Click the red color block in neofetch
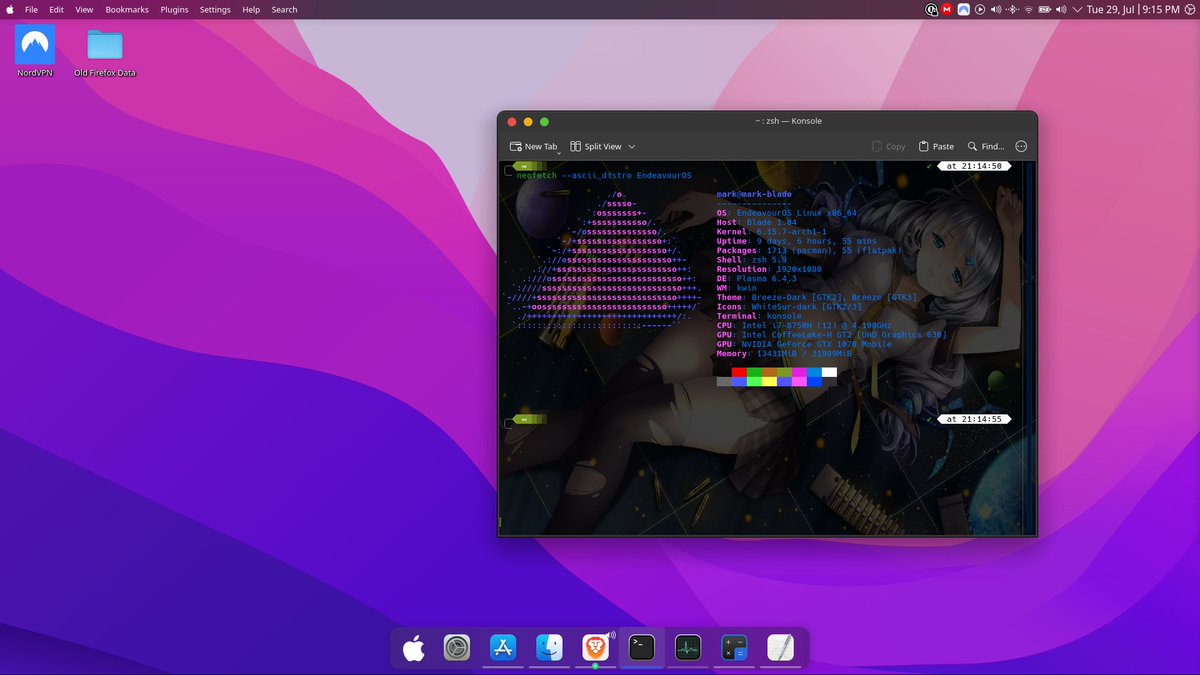 739,372
